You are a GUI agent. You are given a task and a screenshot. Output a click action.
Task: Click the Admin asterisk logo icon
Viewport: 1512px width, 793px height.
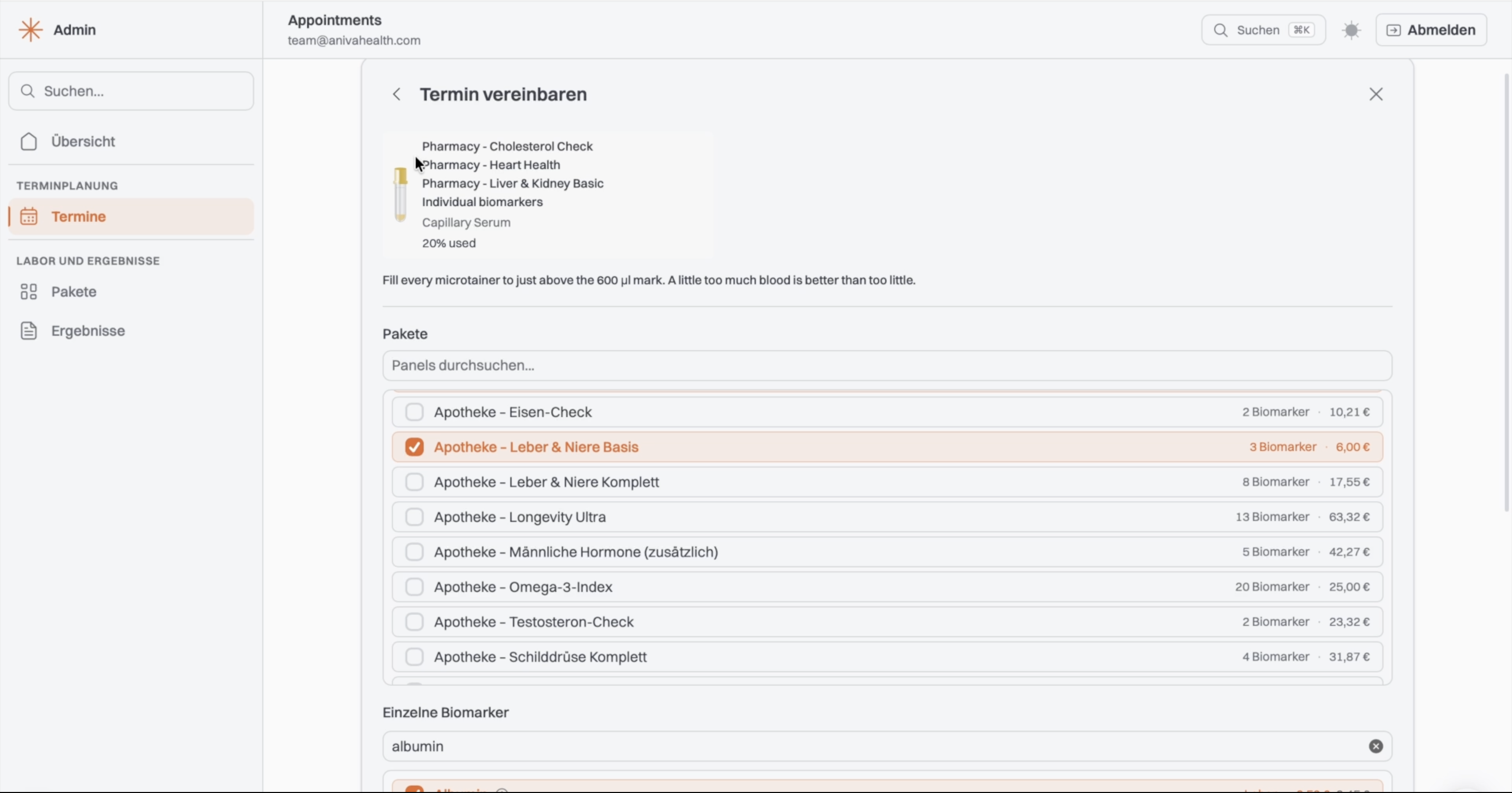point(30,30)
